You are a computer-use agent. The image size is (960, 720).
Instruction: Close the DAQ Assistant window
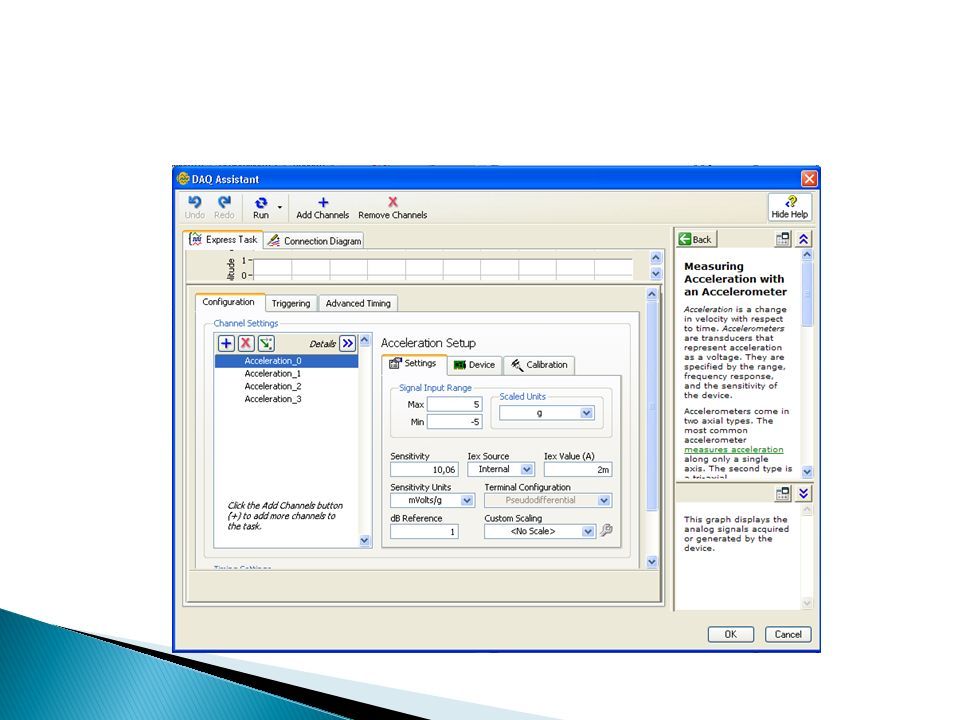pyautogui.click(x=809, y=179)
